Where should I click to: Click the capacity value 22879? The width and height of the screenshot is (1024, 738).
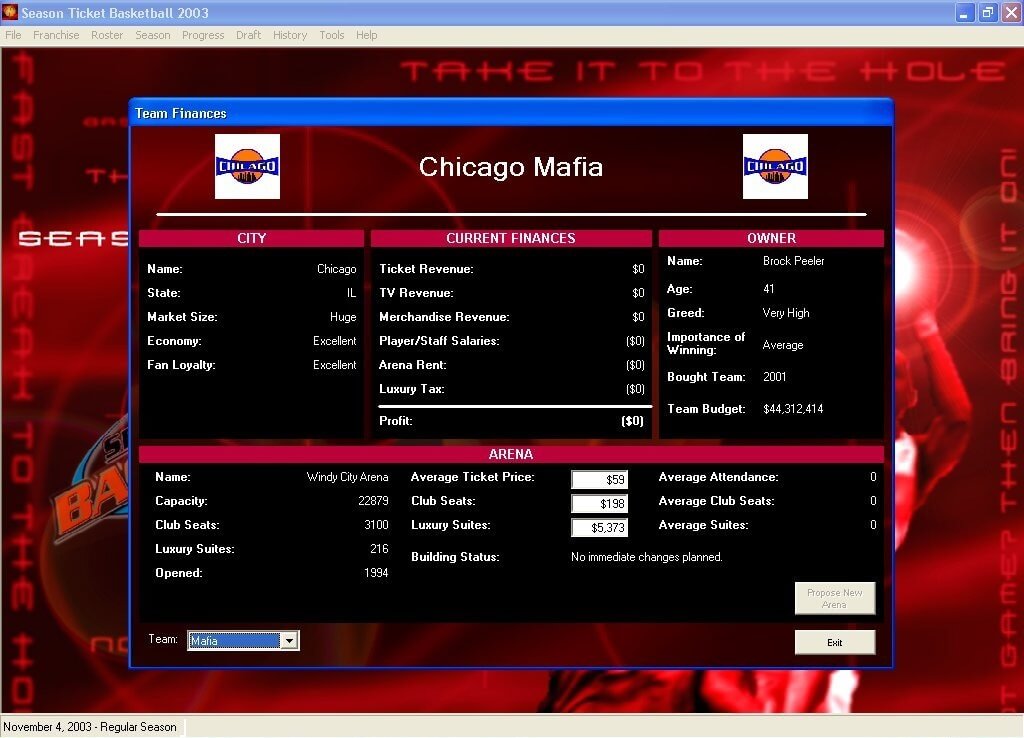click(374, 501)
